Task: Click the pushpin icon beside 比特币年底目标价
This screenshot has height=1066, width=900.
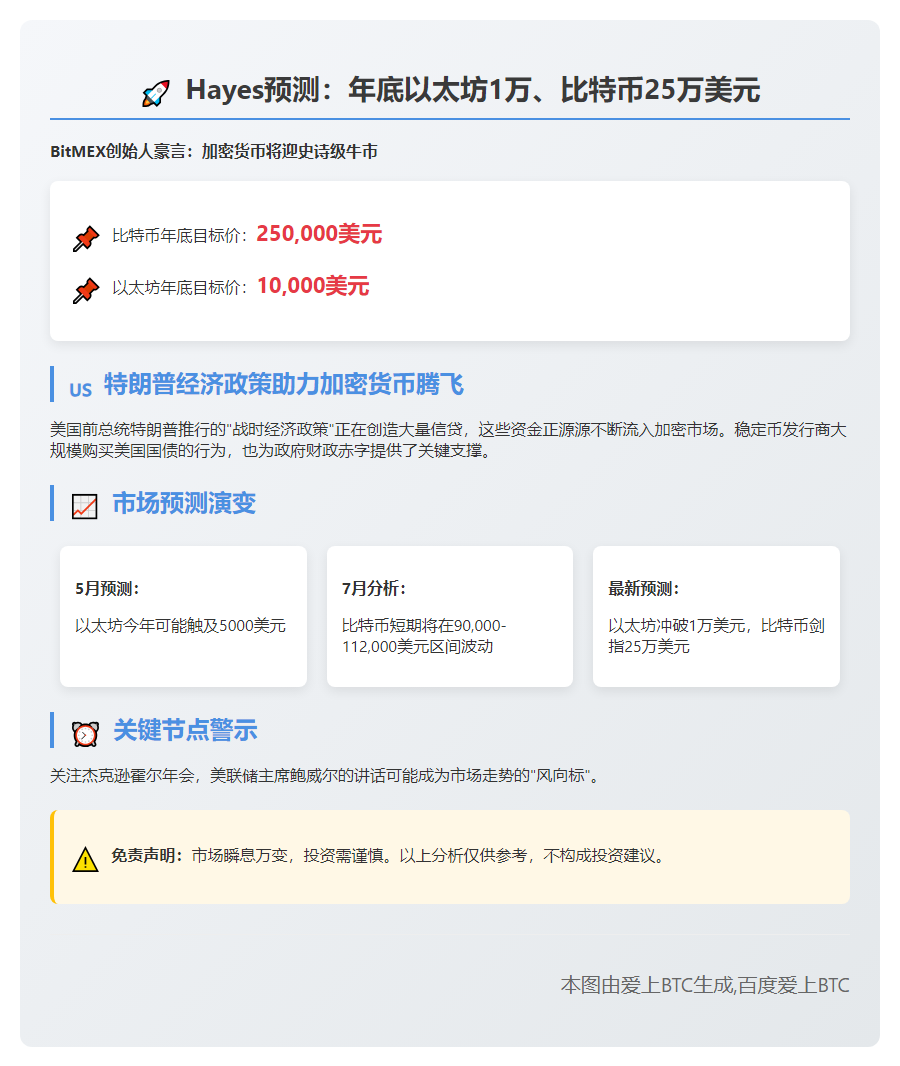Action: (86, 239)
